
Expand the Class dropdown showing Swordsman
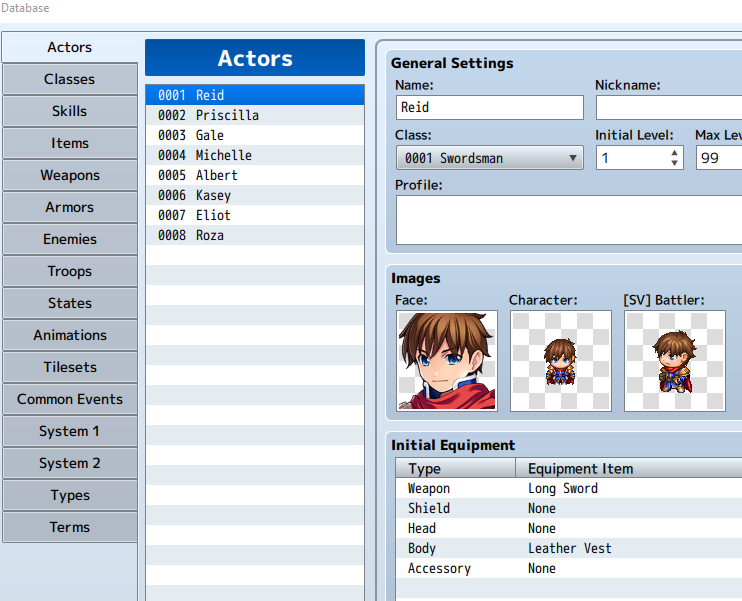pos(490,158)
